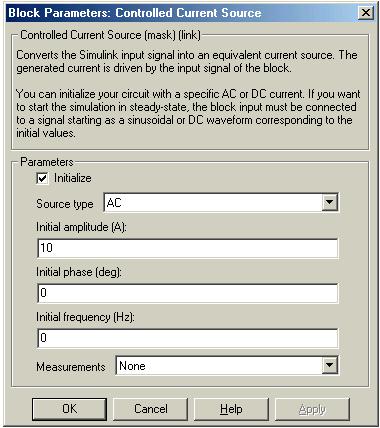Click the 'Initial amplitude (A):' label

click(x=81, y=227)
